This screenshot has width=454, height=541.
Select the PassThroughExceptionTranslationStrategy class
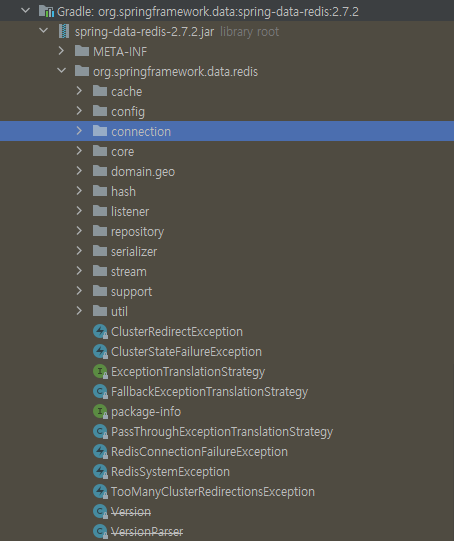[222, 432]
